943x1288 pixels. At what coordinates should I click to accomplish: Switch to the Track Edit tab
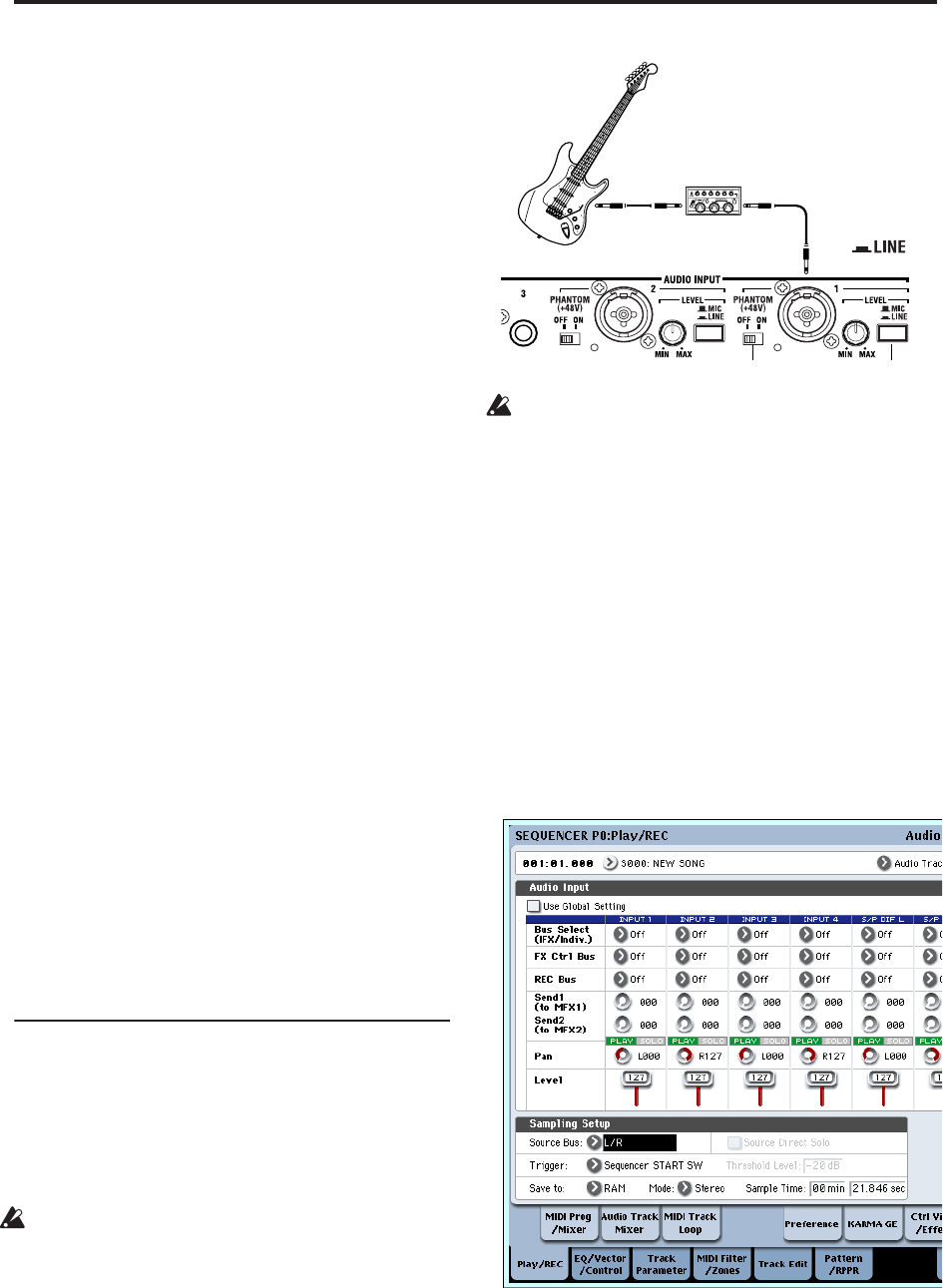coord(783,1264)
